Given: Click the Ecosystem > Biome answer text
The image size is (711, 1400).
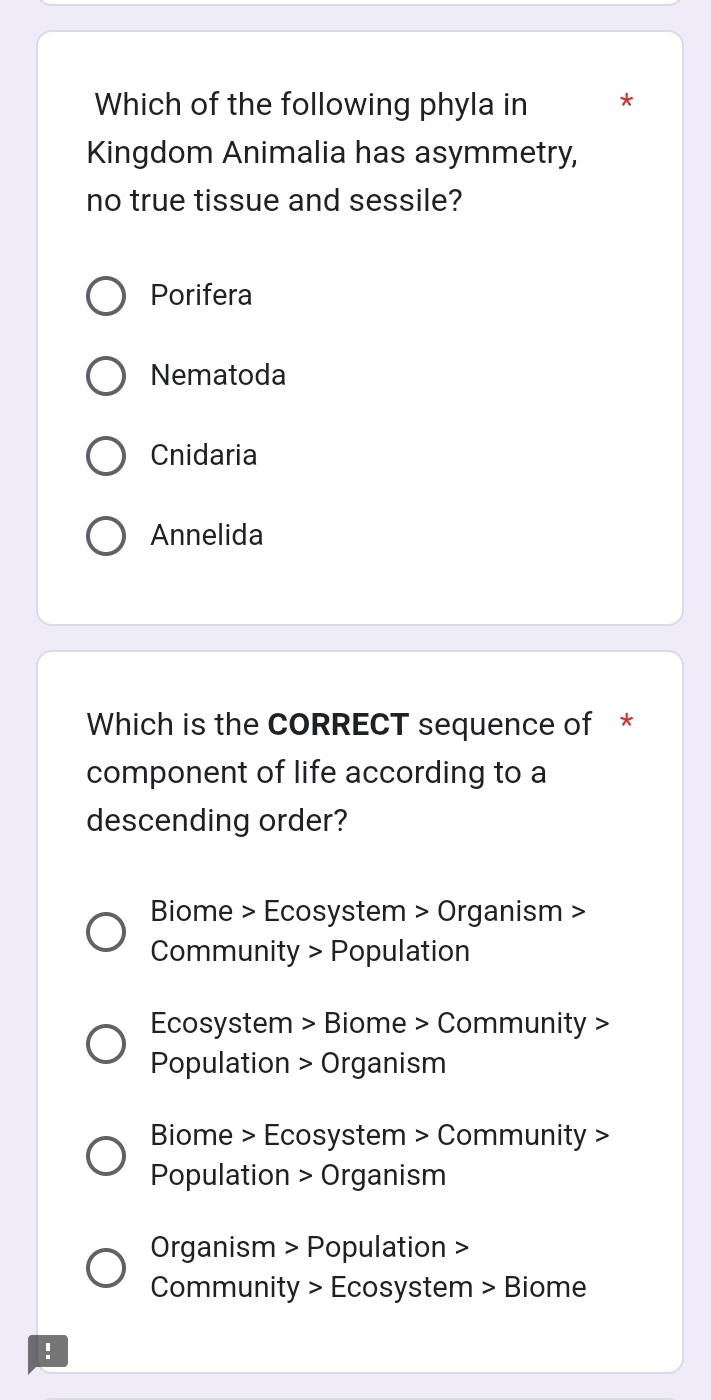Looking at the screenshot, I should 380,1043.
